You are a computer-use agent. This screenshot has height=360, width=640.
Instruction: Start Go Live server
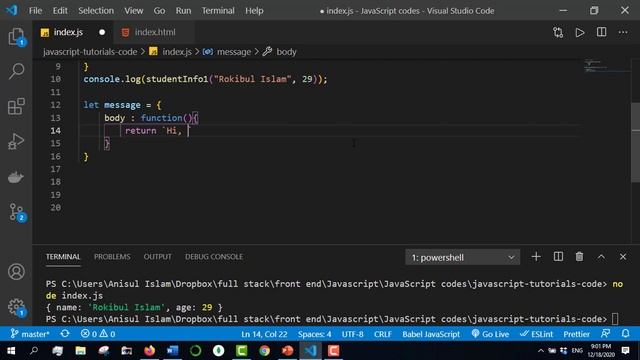[490, 334]
